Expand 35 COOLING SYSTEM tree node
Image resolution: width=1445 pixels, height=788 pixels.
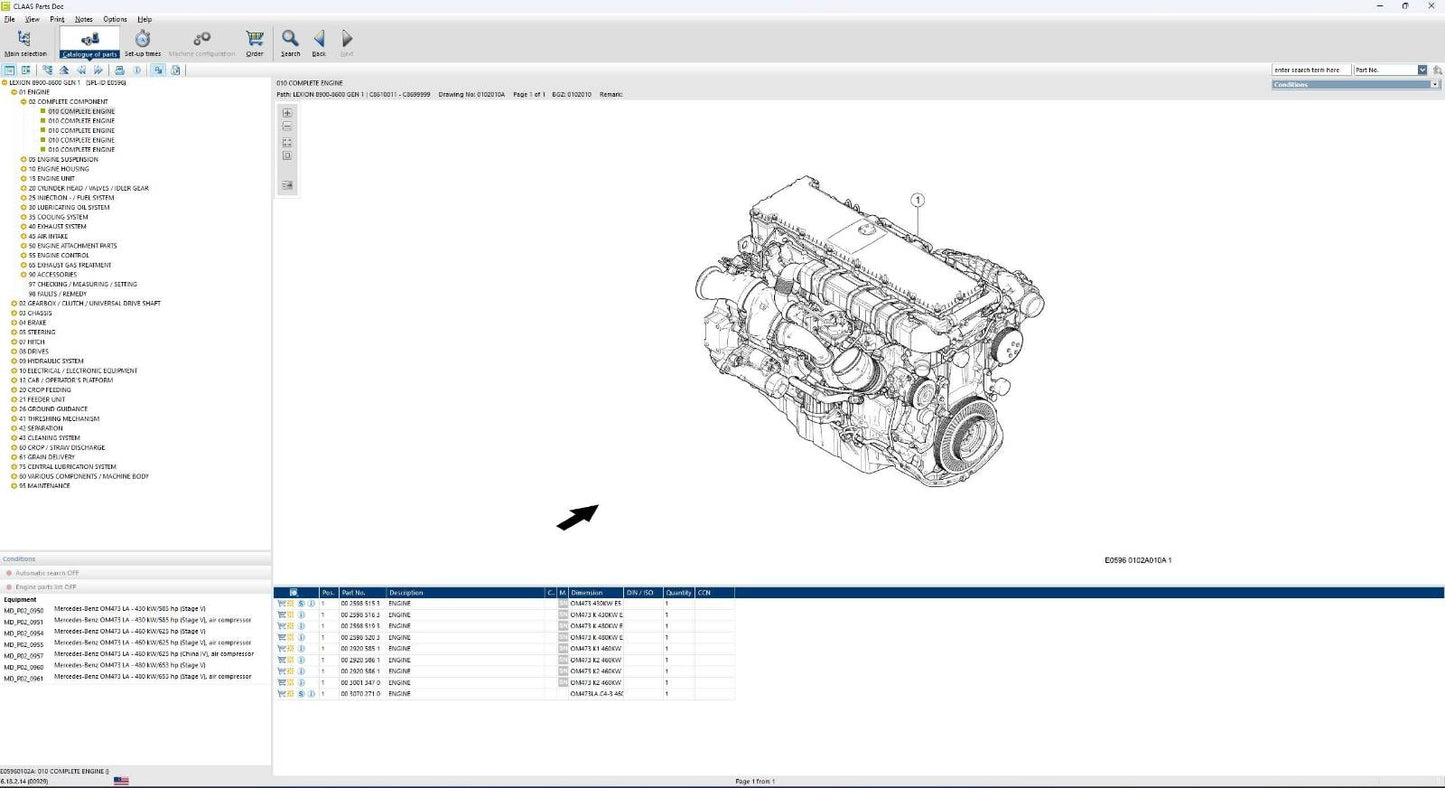[24, 217]
